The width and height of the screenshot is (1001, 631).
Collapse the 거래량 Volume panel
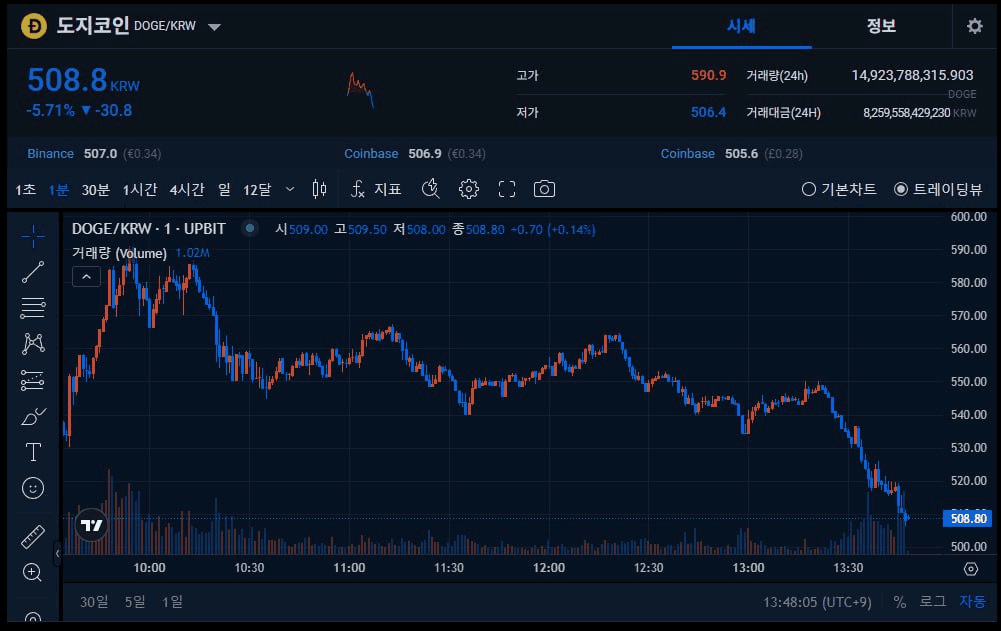(86, 276)
